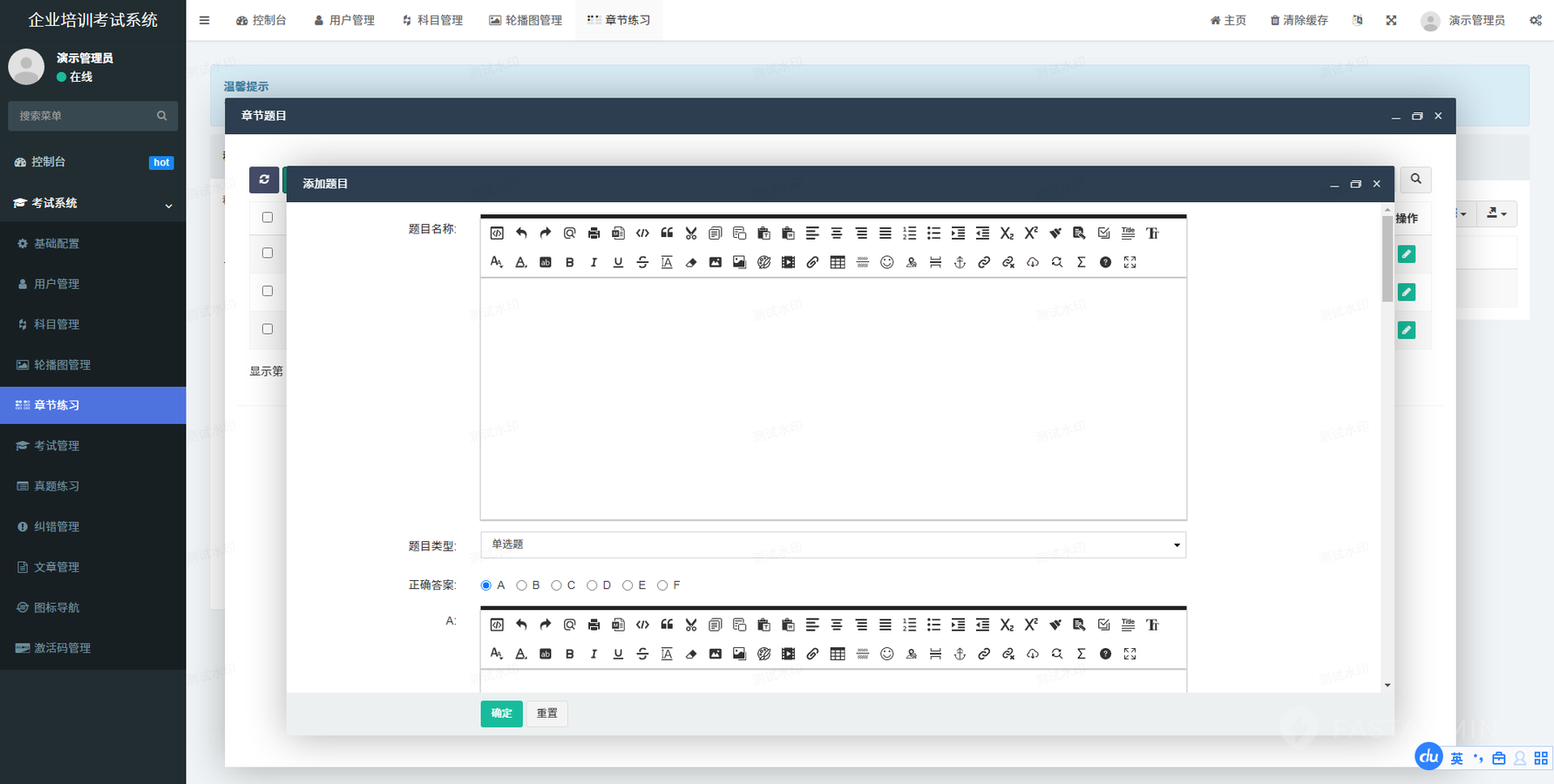The height and width of the screenshot is (784, 1554).
Task: Click inside the 搜索菜单 search field
Action: [x=85, y=116]
